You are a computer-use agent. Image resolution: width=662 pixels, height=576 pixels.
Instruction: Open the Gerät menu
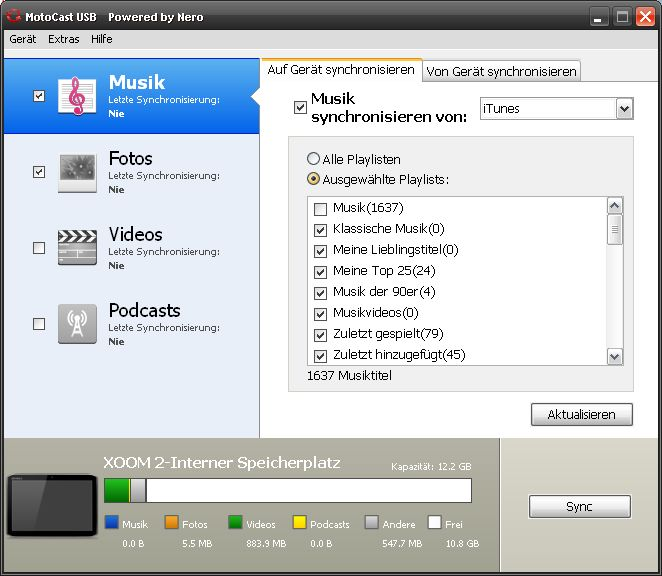pyautogui.click(x=23, y=39)
